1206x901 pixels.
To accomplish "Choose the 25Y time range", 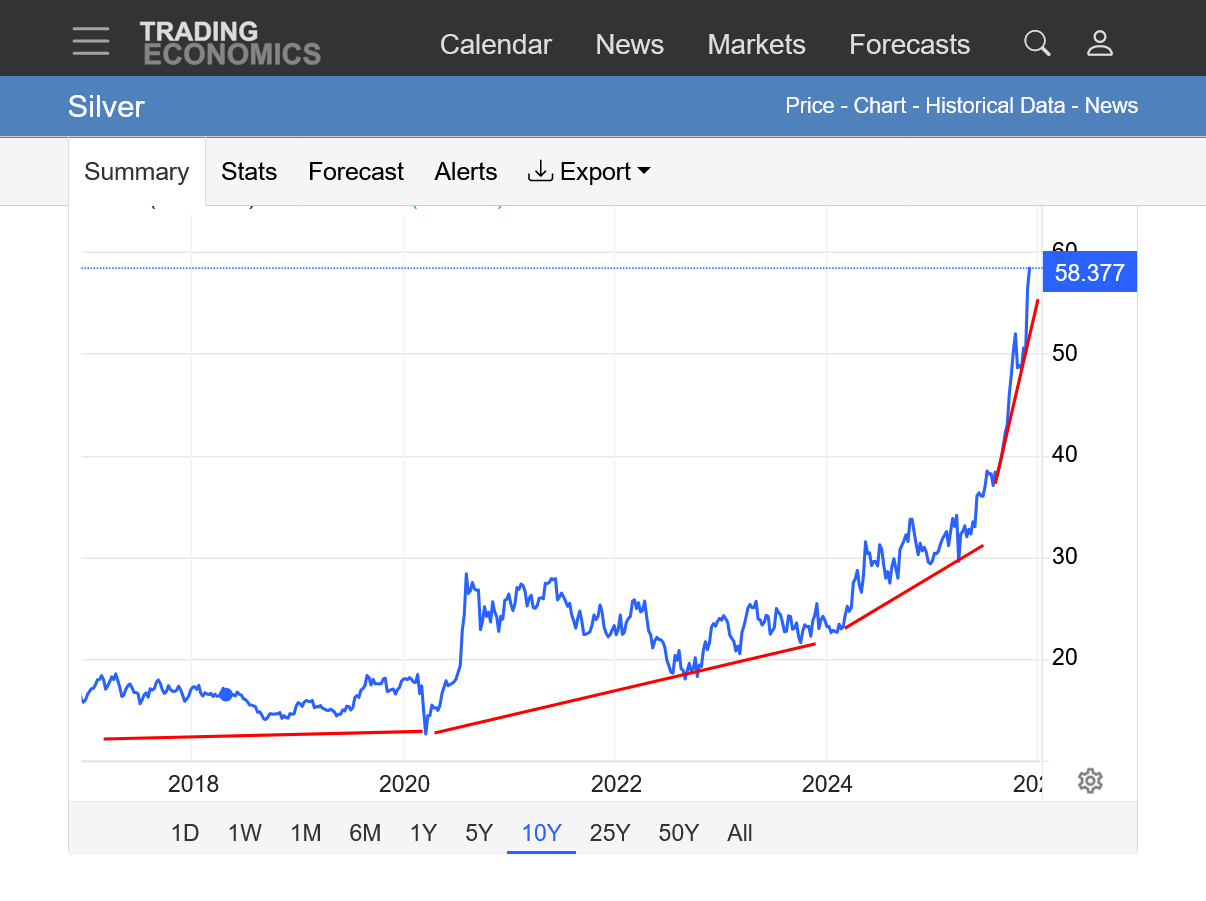I will coord(610,833).
